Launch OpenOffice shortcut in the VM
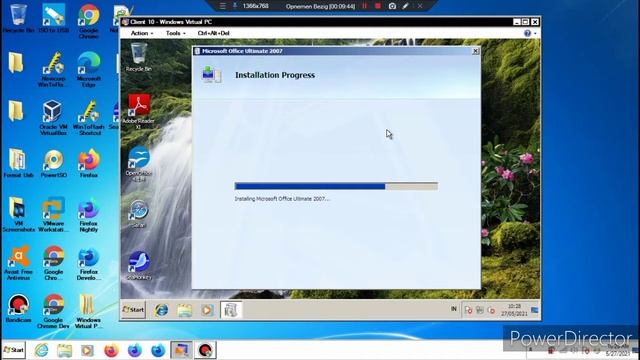 pos(139,163)
